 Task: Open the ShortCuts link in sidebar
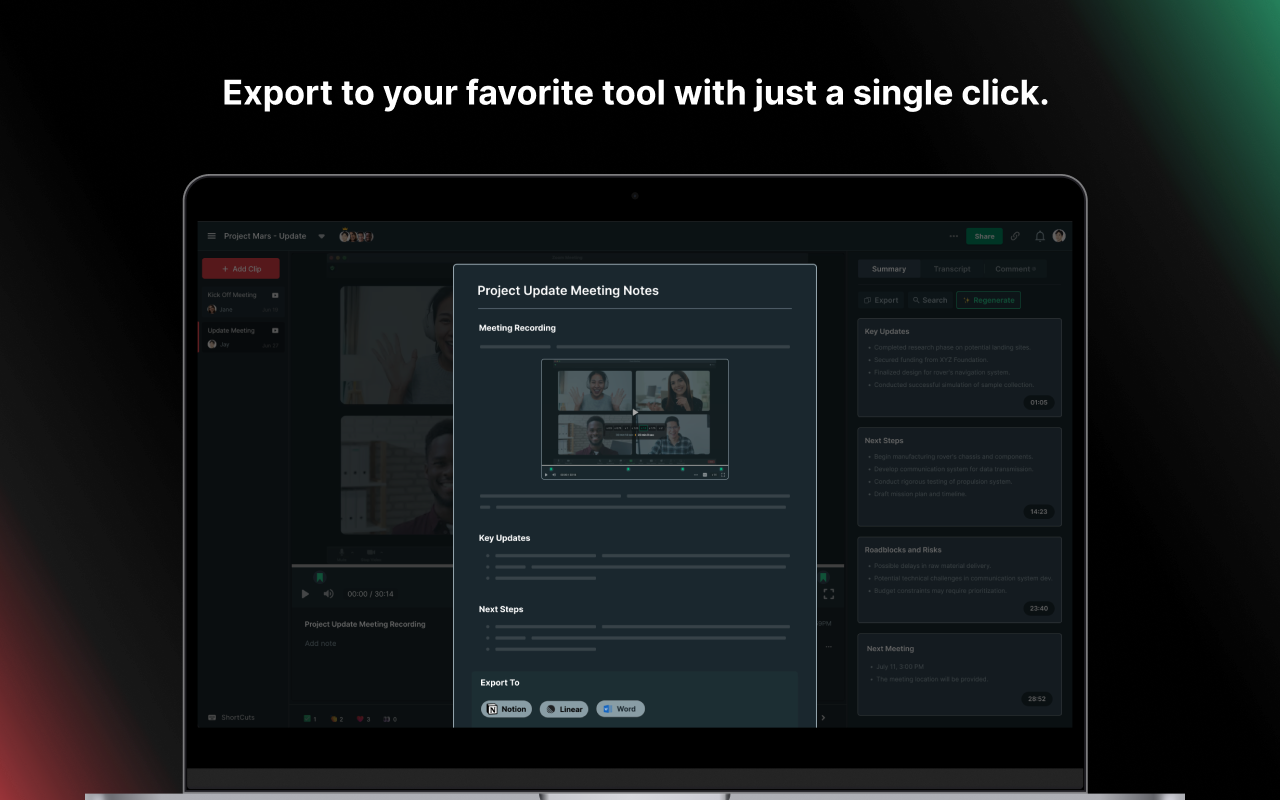coord(231,717)
